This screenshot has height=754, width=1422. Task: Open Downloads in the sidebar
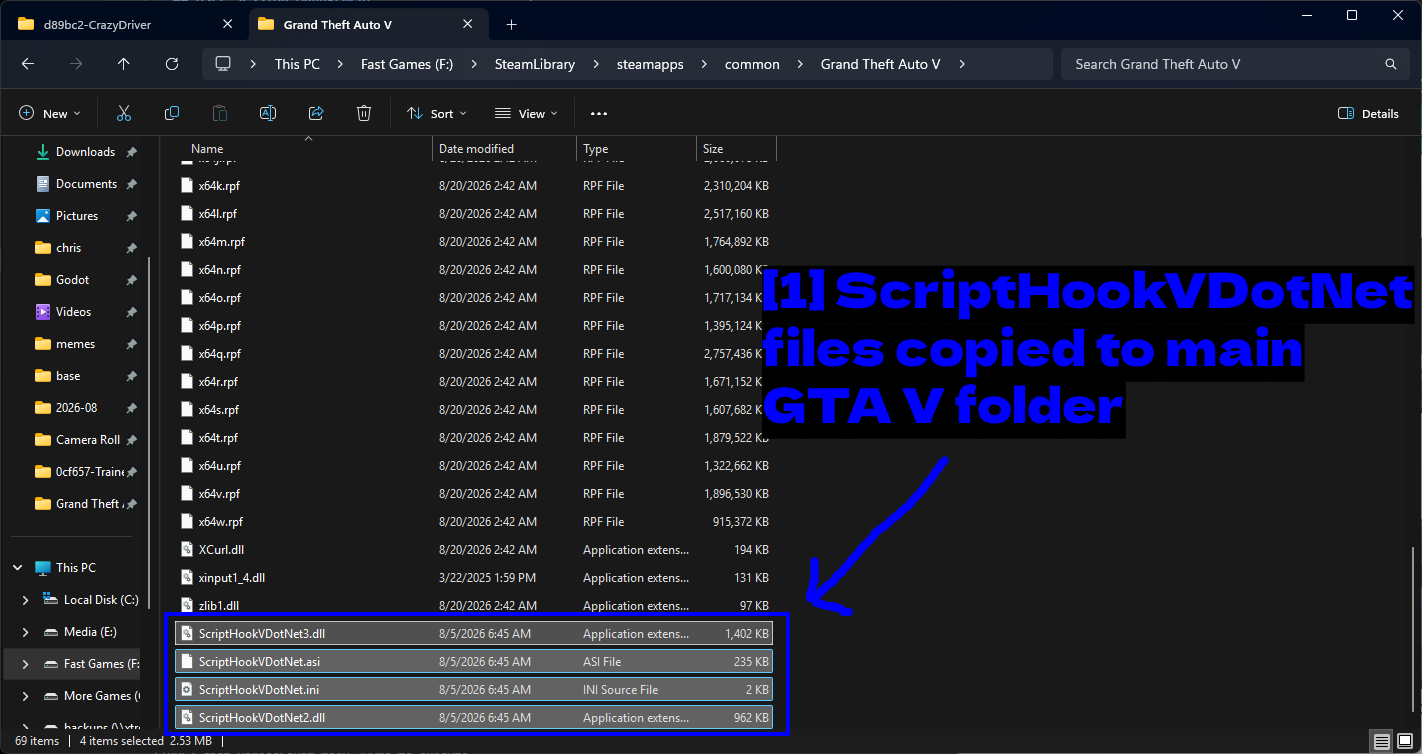click(x=86, y=152)
